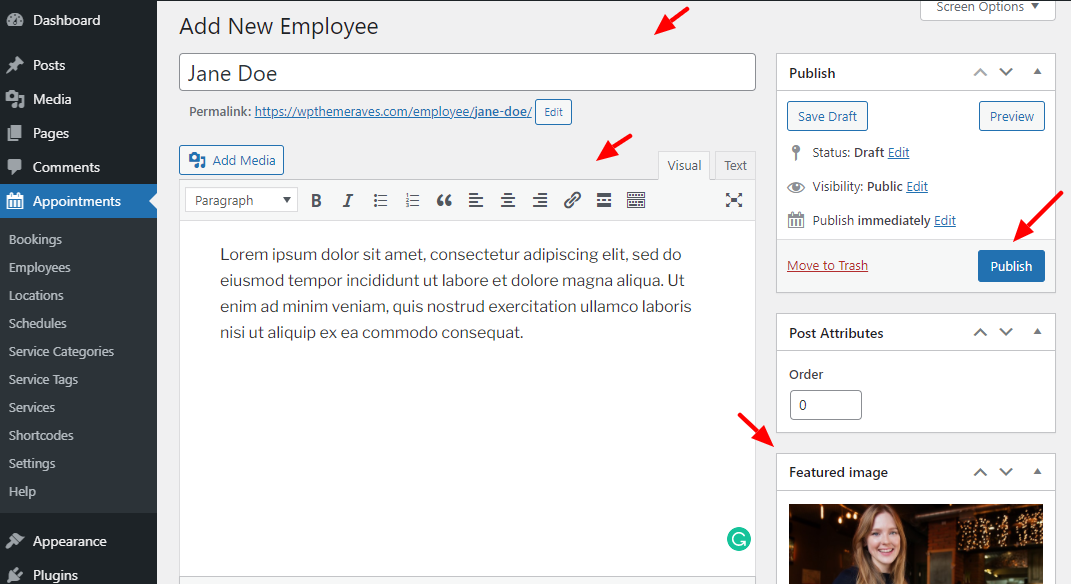The image size is (1071, 584).
Task: Edit the Draft status
Action: (898, 152)
